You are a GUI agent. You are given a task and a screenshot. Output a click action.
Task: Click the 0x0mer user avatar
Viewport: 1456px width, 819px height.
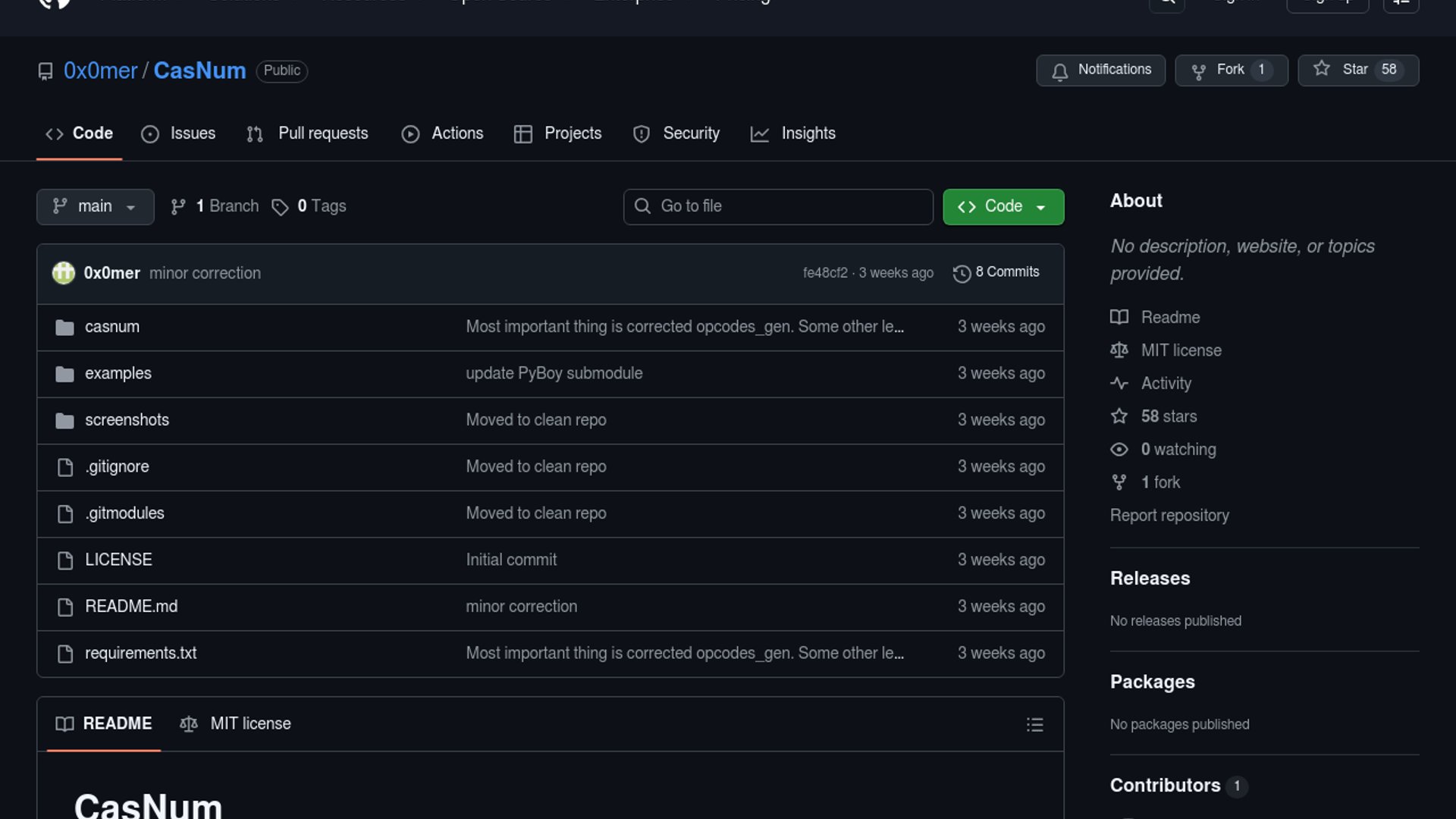63,272
